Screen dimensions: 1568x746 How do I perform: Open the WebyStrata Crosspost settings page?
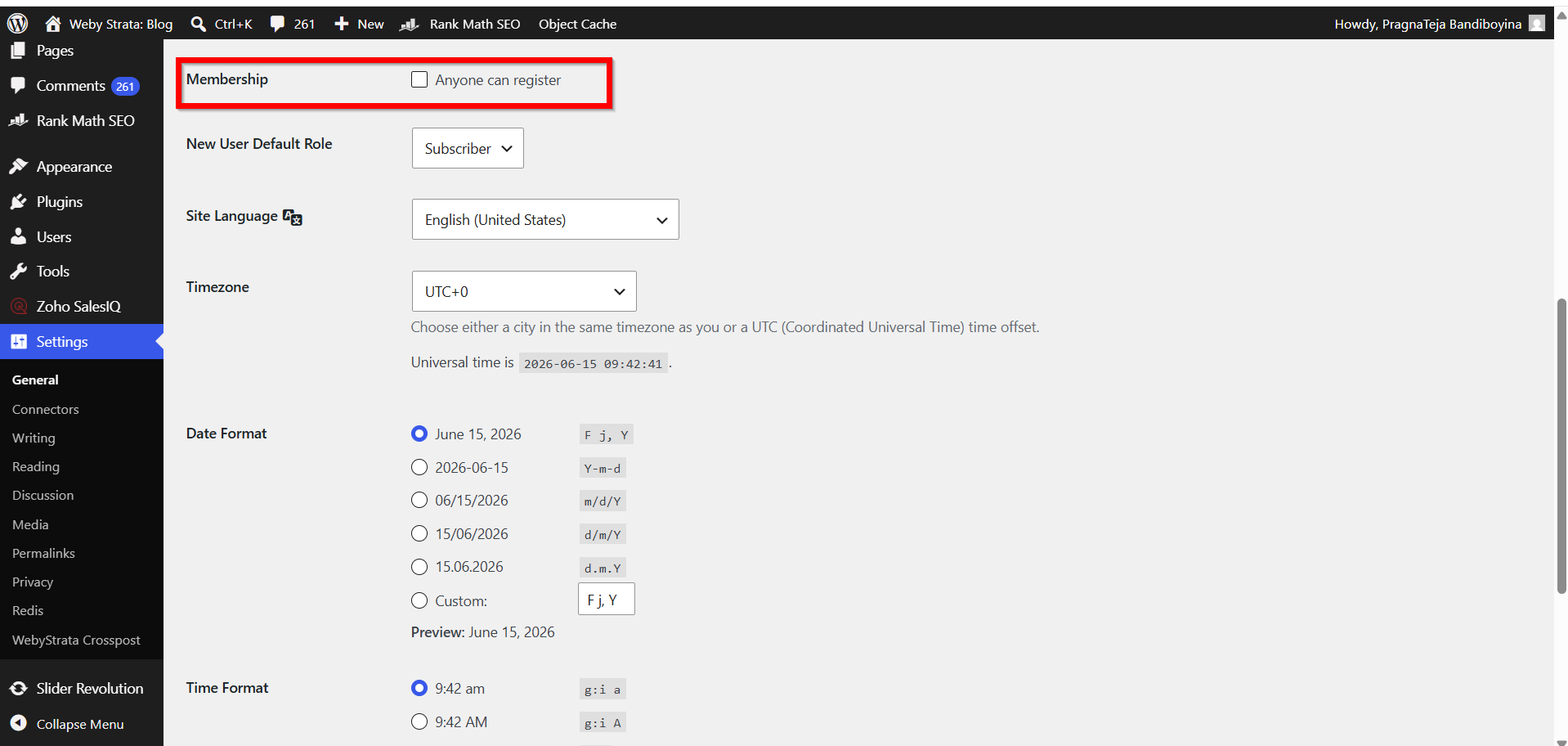[76, 640]
